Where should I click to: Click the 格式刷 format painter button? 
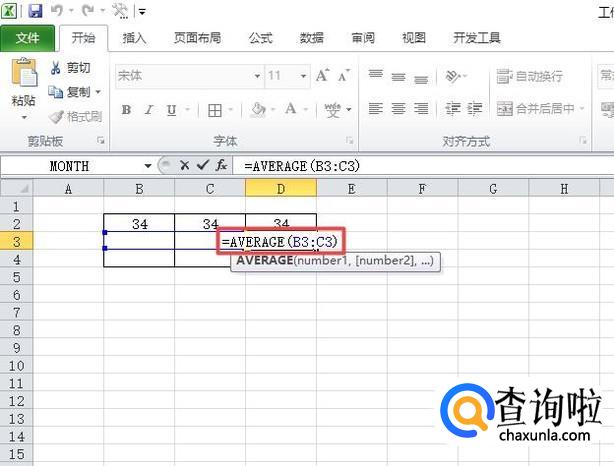coord(76,117)
